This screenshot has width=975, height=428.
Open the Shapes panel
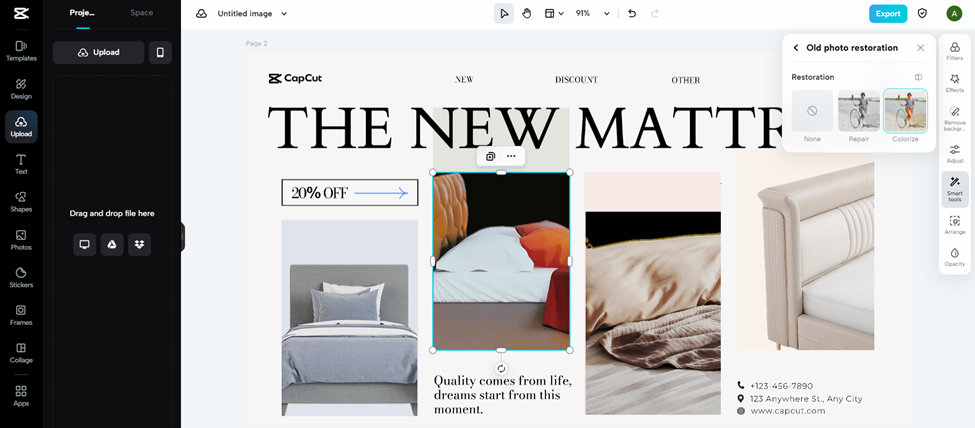tap(21, 202)
